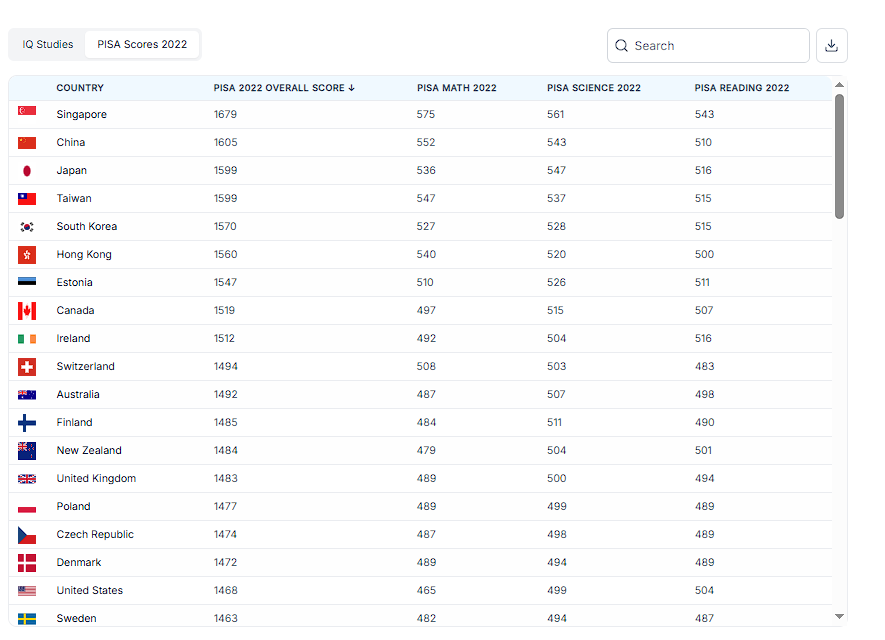
Task: Click the Estonia flag icon
Action: pos(27,281)
